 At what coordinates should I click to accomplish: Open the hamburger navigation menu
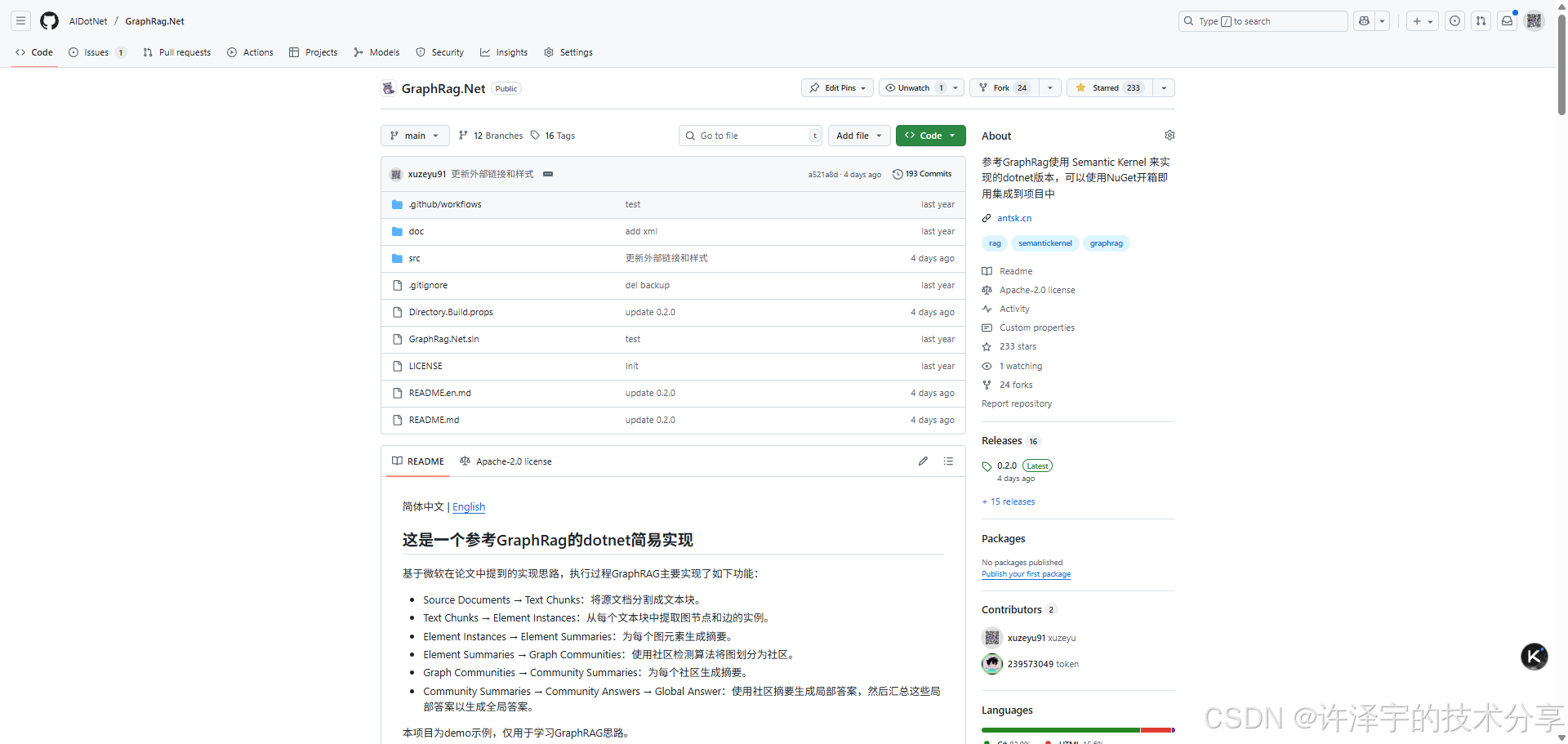pyautogui.click(x=21, y=21)
